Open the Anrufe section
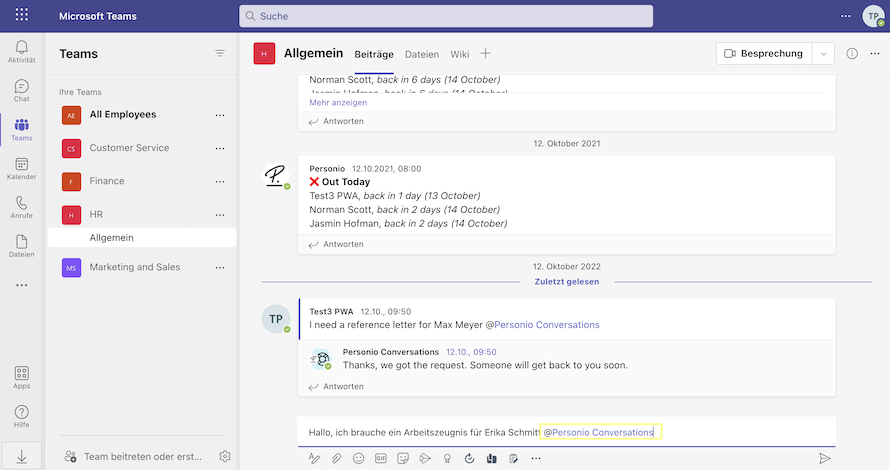 (x=22, y=208)
